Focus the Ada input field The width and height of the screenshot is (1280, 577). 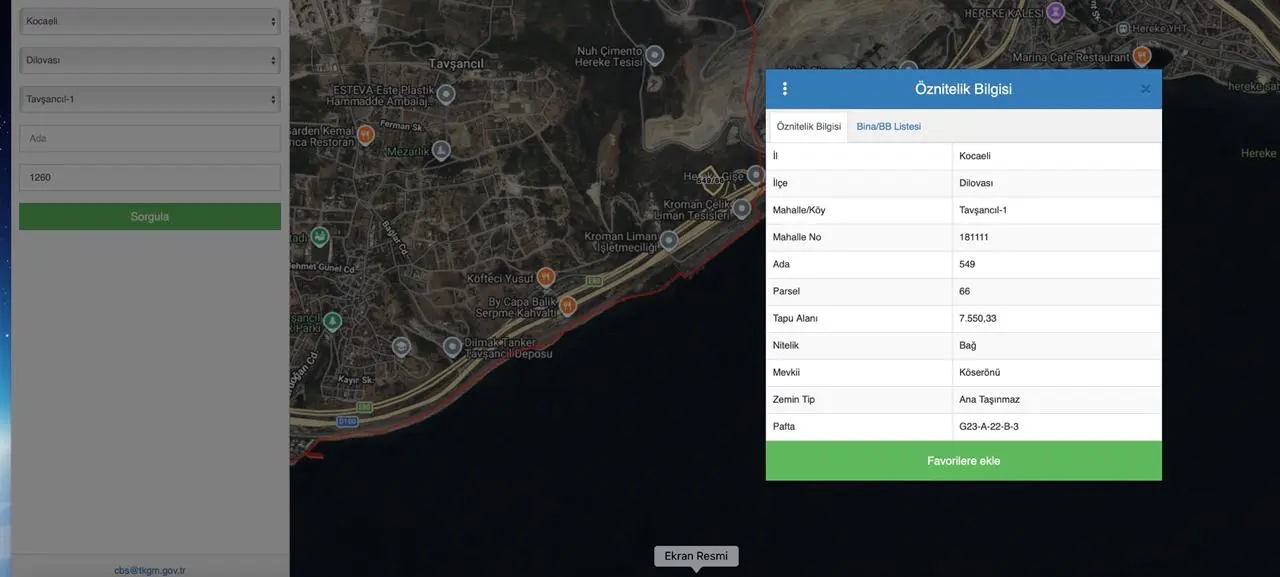[x=150, y=138]
